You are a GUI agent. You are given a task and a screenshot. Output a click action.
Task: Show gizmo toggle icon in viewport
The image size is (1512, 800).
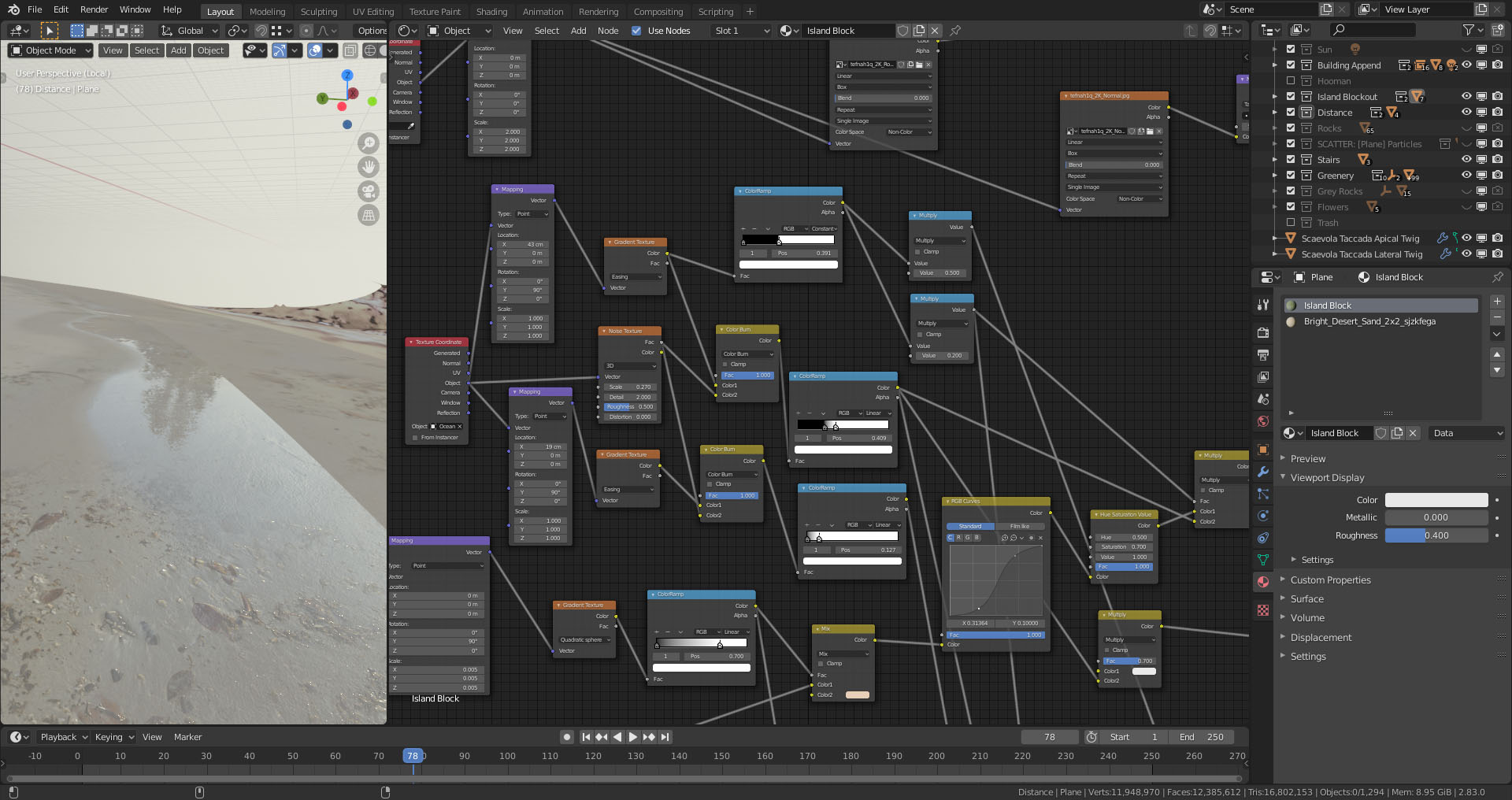pos(280,50)
